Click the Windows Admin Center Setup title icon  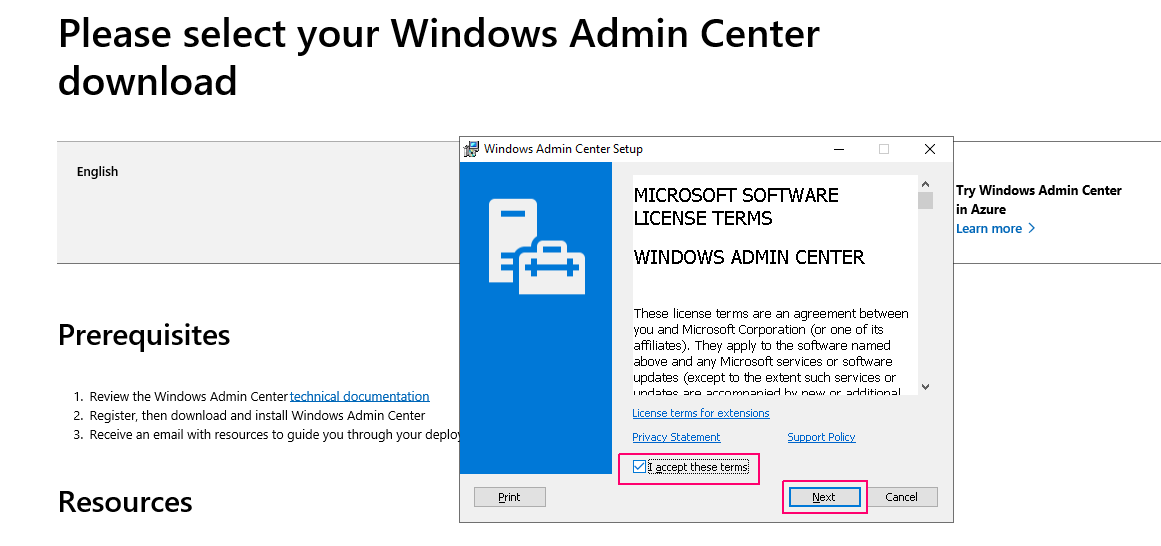point(471,149)
